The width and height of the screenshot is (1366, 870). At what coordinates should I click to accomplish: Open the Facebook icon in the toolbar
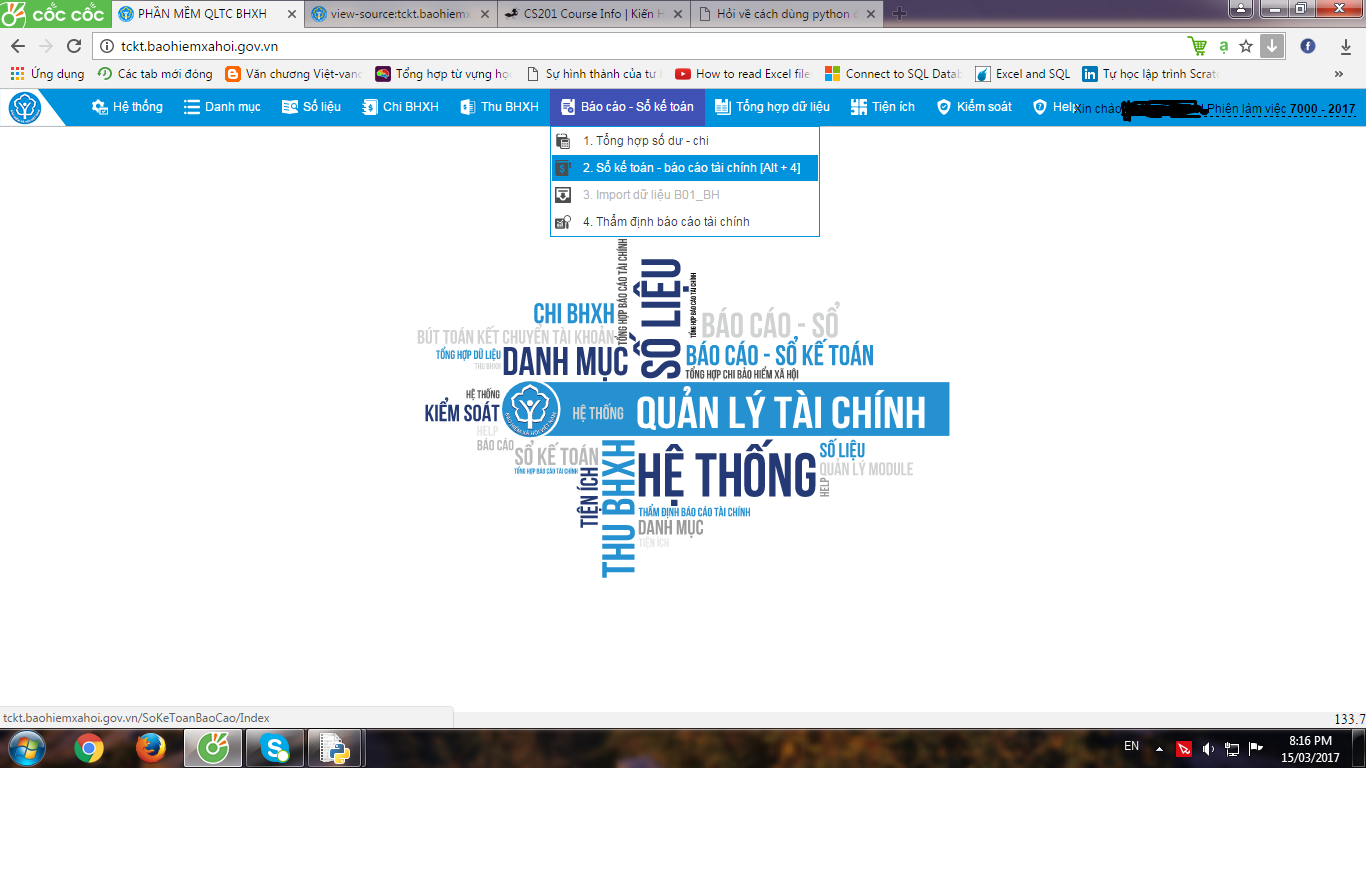1307,46
